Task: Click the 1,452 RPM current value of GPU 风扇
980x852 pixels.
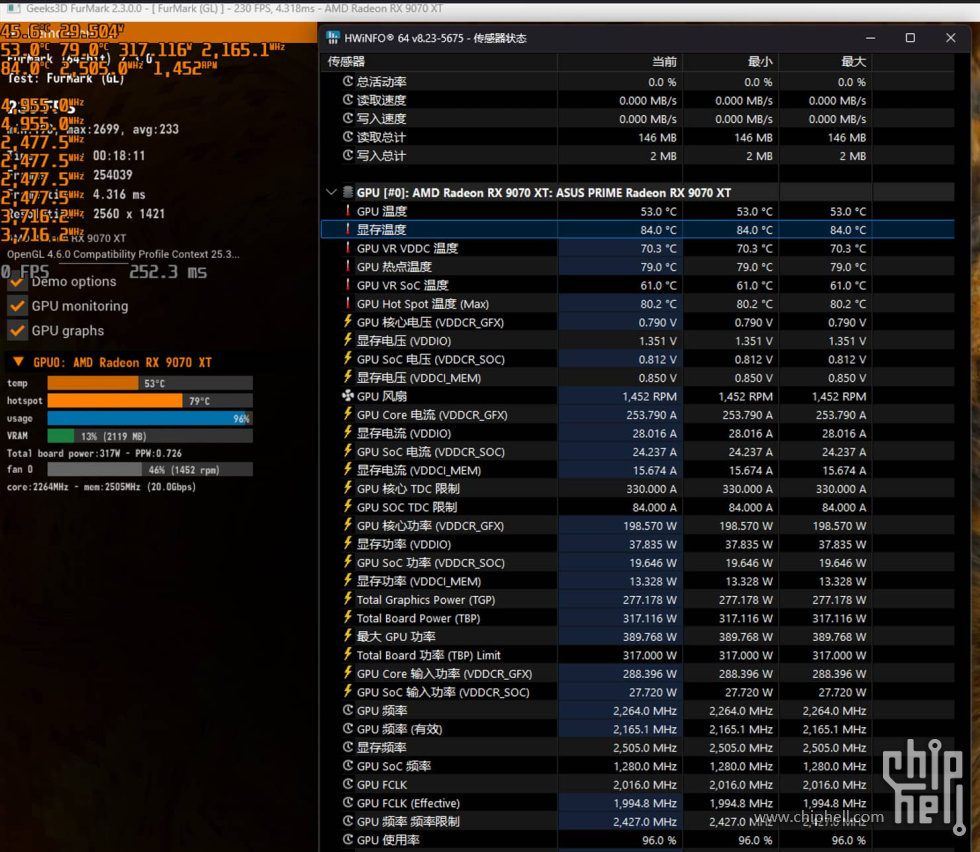Action: [649, 396]
